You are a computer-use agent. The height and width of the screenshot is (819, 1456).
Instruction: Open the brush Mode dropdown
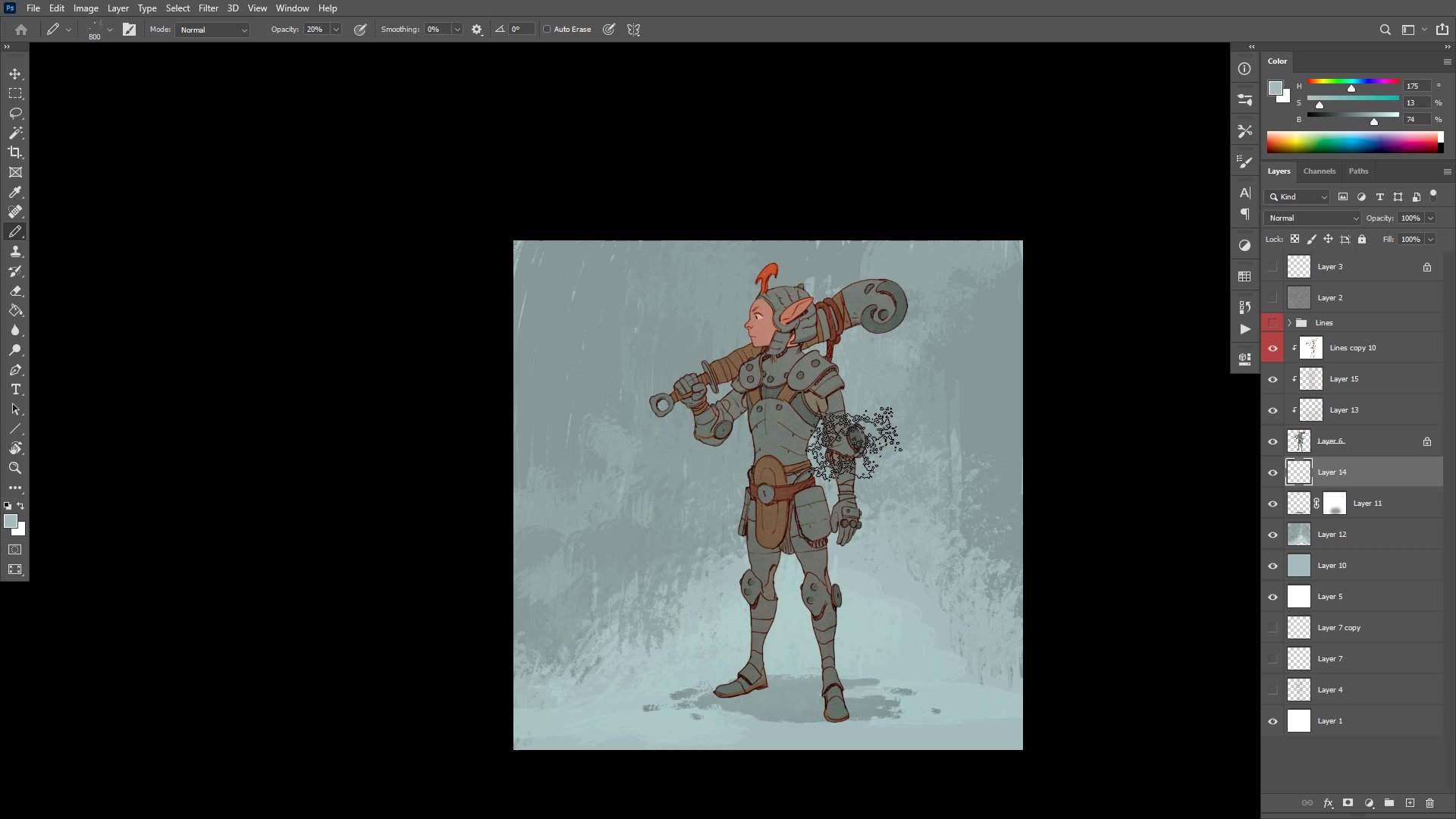click(x=213, y=30)
